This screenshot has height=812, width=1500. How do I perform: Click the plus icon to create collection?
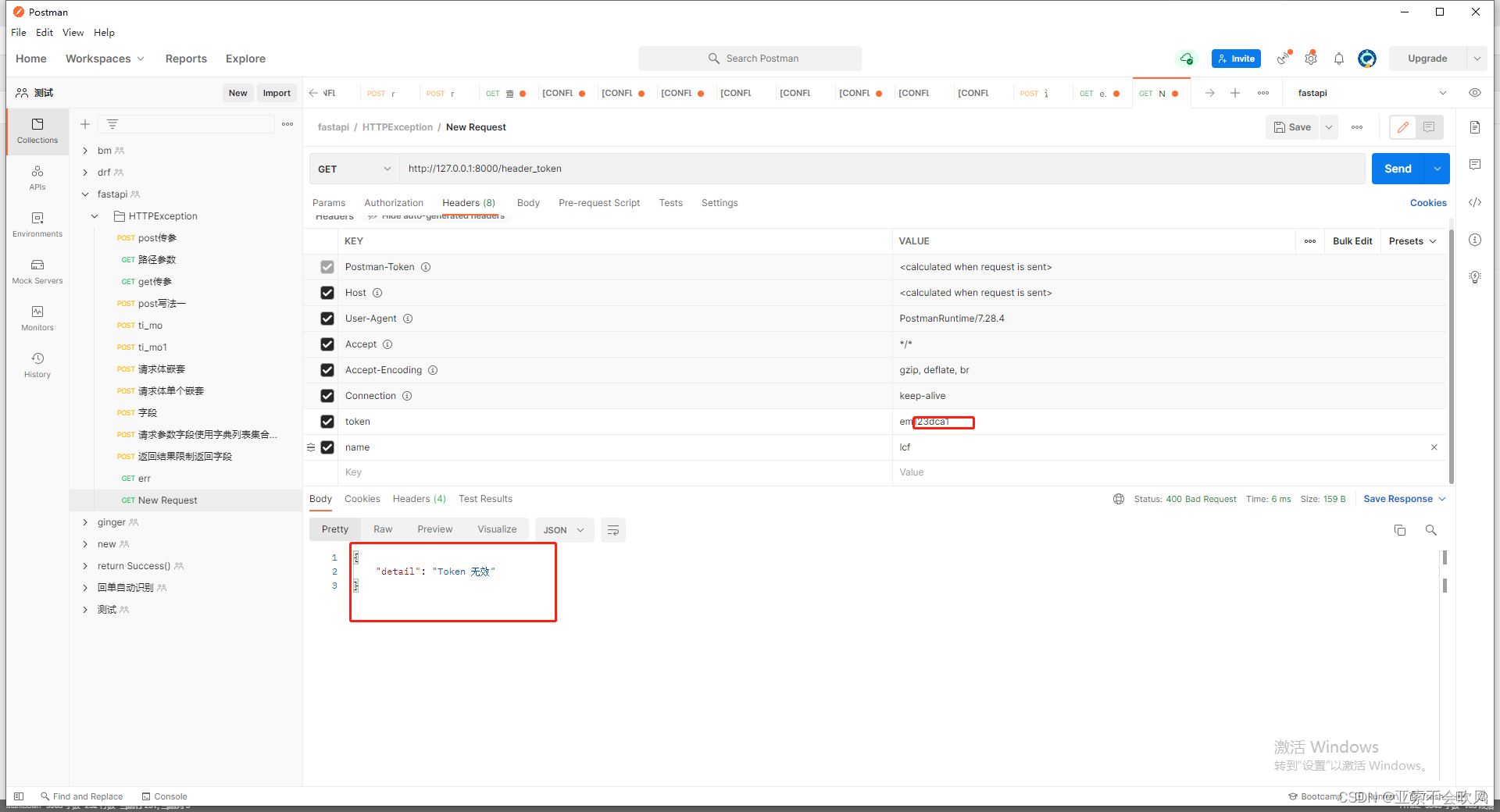pyautogui.click(x=85, y=124)
